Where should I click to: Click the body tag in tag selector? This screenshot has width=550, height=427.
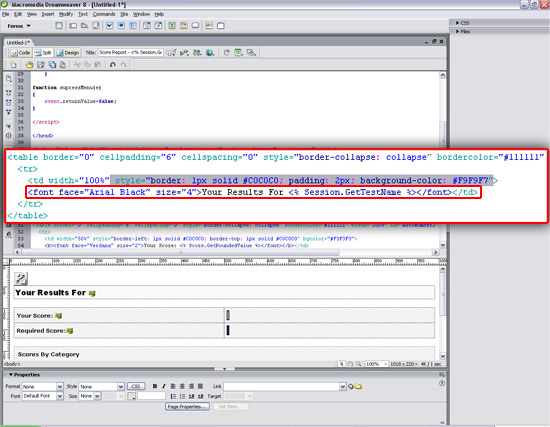coord(12,364)
